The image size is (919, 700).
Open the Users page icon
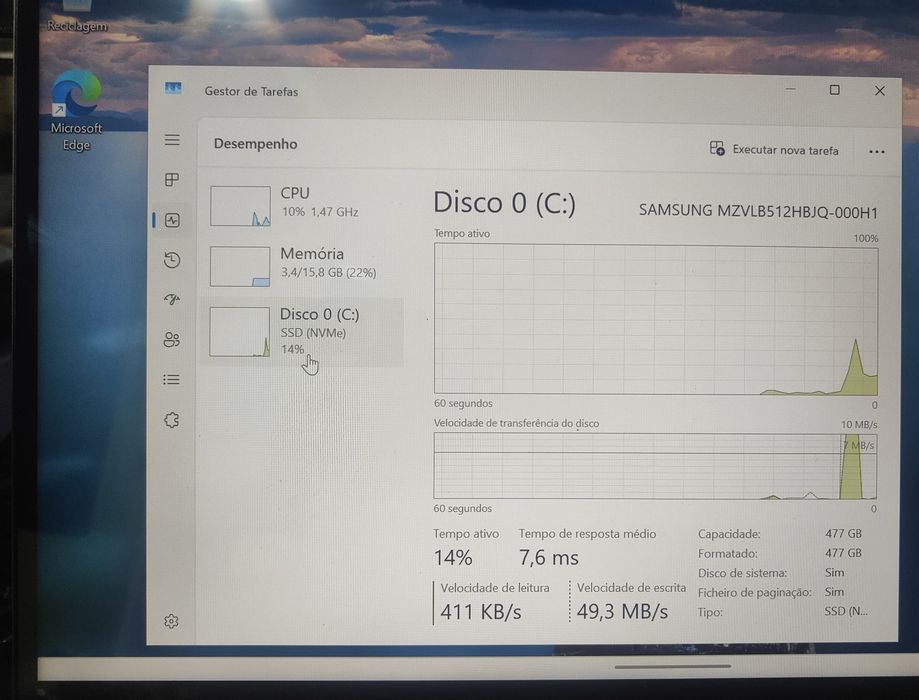(x=172, y=339)
